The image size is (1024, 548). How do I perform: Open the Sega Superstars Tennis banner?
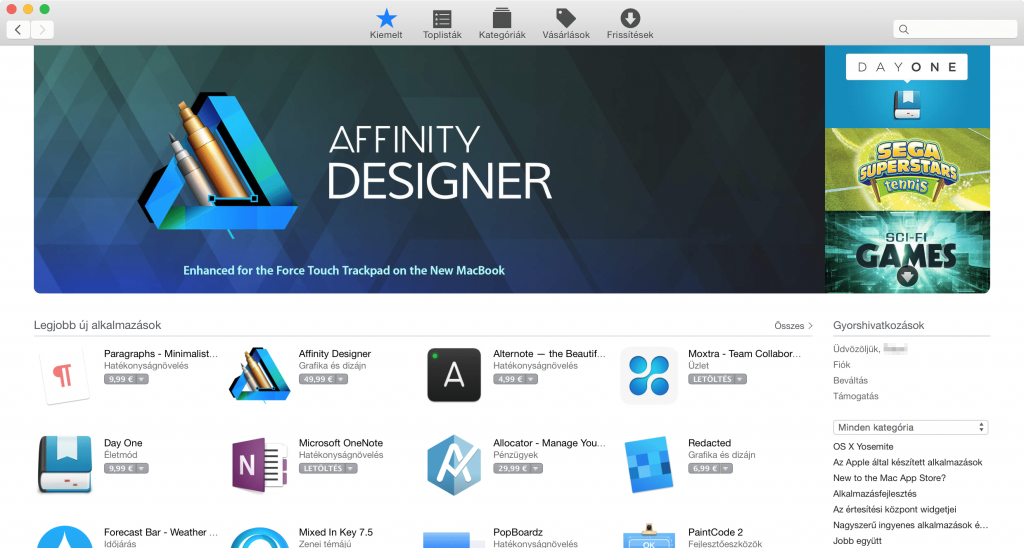click(907, 169)
